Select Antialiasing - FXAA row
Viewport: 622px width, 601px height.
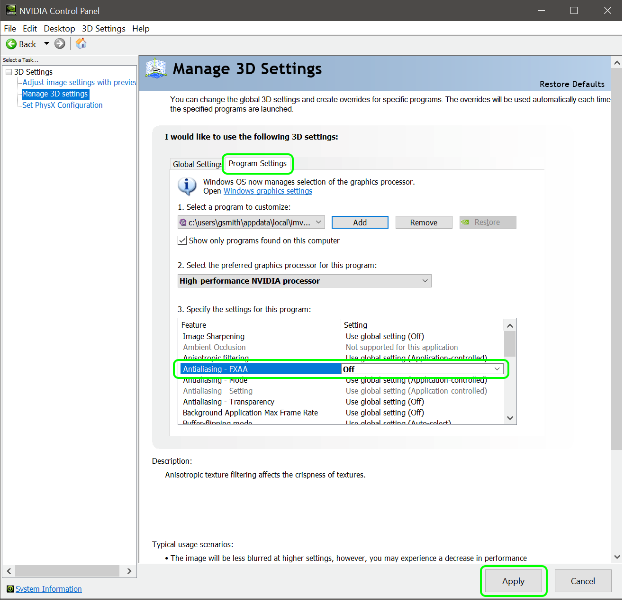point(261,369)
